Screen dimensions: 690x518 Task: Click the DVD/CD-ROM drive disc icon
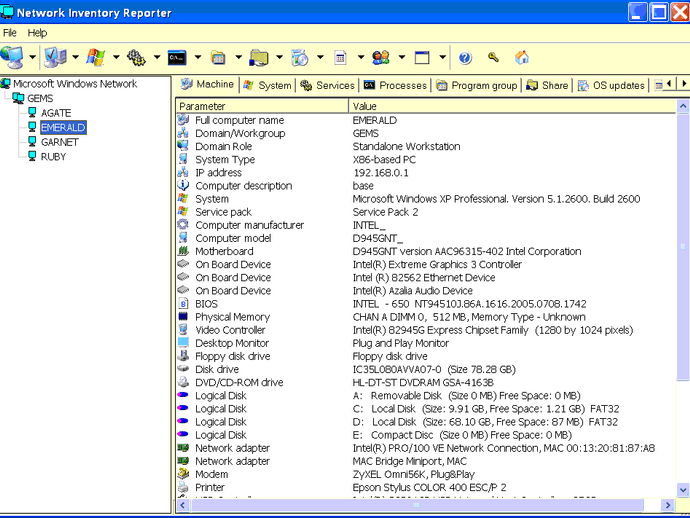(183, 382)
